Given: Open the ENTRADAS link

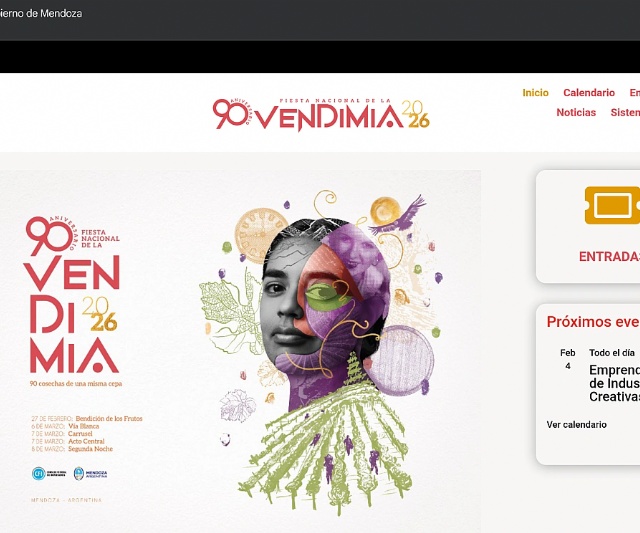Looking at the screenshot, I should [609, 256].
